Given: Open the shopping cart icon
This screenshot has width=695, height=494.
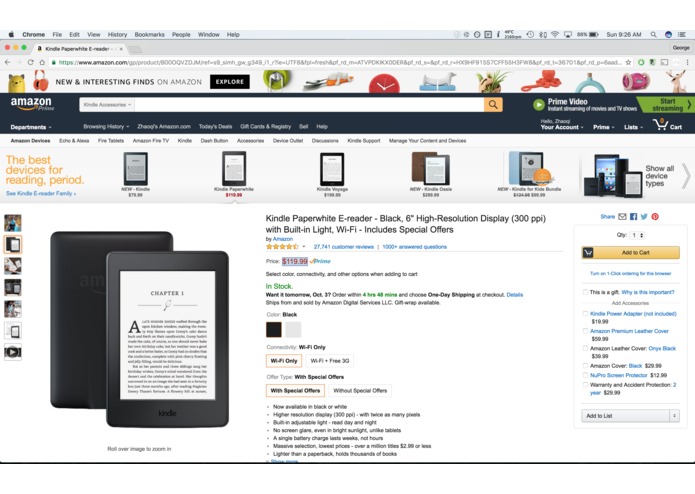Looking at the screenshot, I should pyautogui.click(x=660, y=124).
